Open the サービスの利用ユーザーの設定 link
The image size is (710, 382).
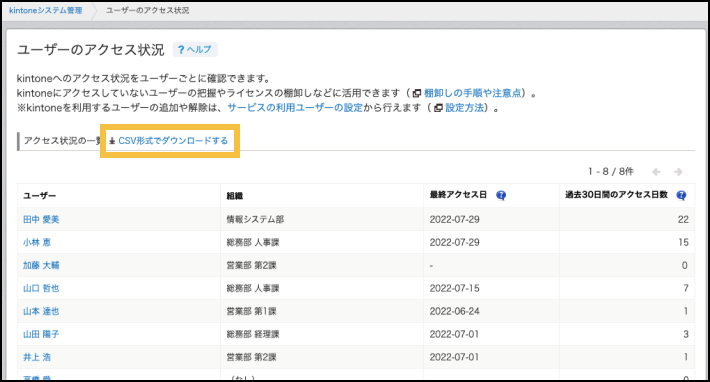[x=295, y=108]
